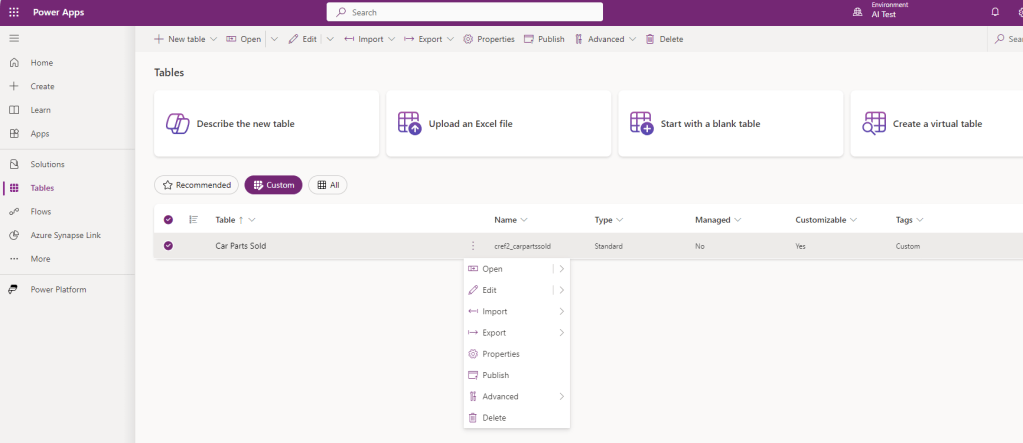Click the three-dot menu for Car Parts Sold
The width and height of the screenshot is (1023, 443).
(x=472, y=246)
